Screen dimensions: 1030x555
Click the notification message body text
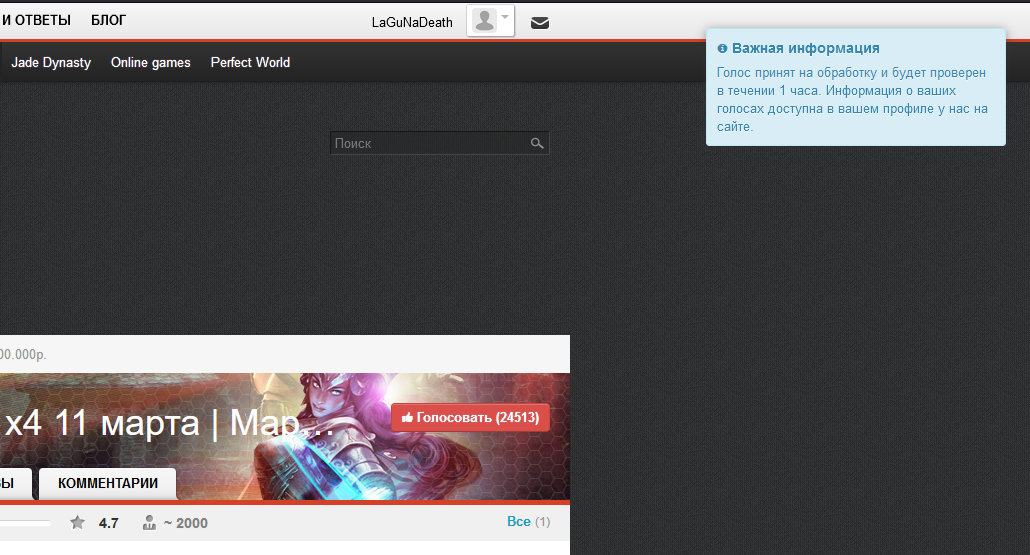click(852, 100)
